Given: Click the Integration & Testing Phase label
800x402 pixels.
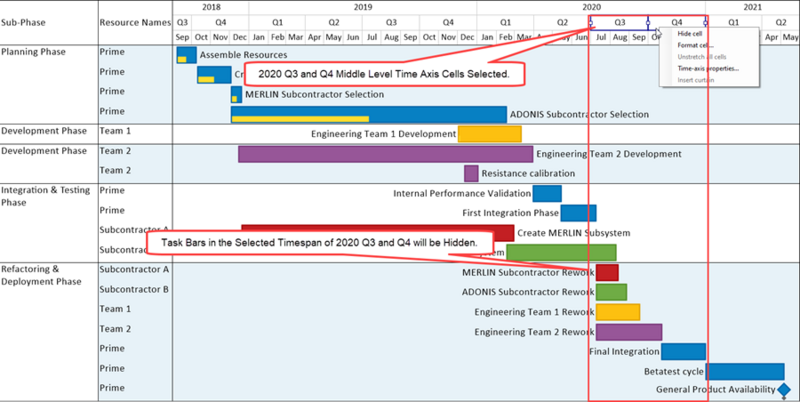Looking at the screenshot, I should pyautogui.click(x=45, y=196).
